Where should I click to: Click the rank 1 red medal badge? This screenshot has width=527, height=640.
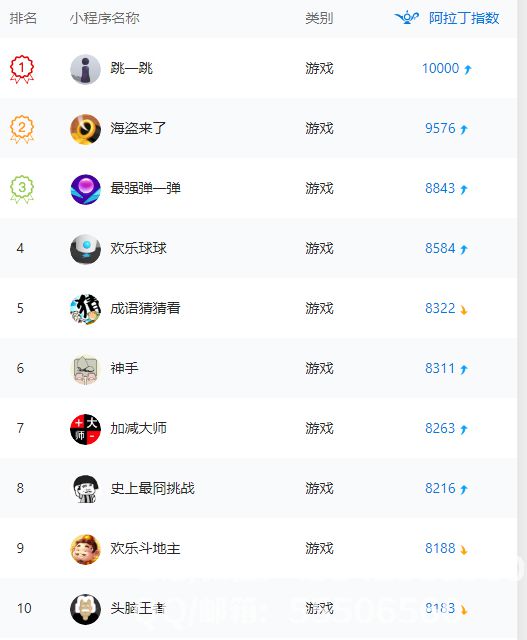click(x=22, y=69)
